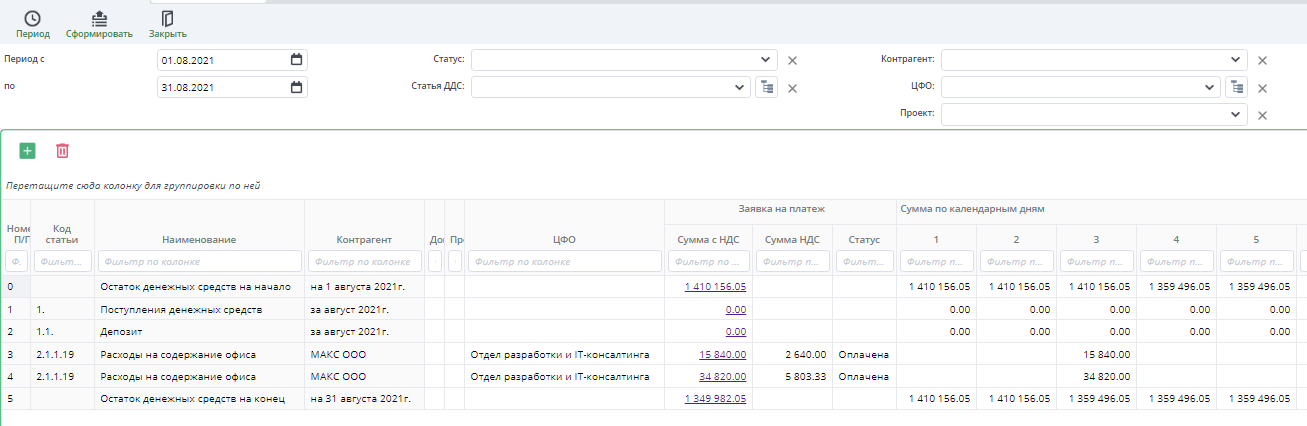This screenshot has height=426, width=1307.
Task: Open the 1 349 982.05 amount link
Action: pos(715,399)
